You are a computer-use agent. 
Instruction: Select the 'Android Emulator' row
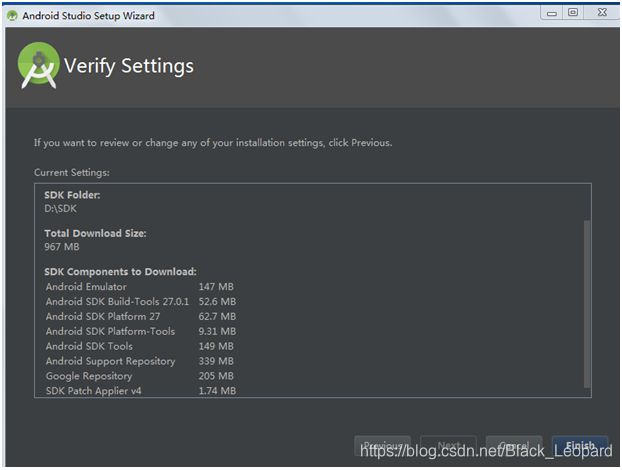click(140, 287)
